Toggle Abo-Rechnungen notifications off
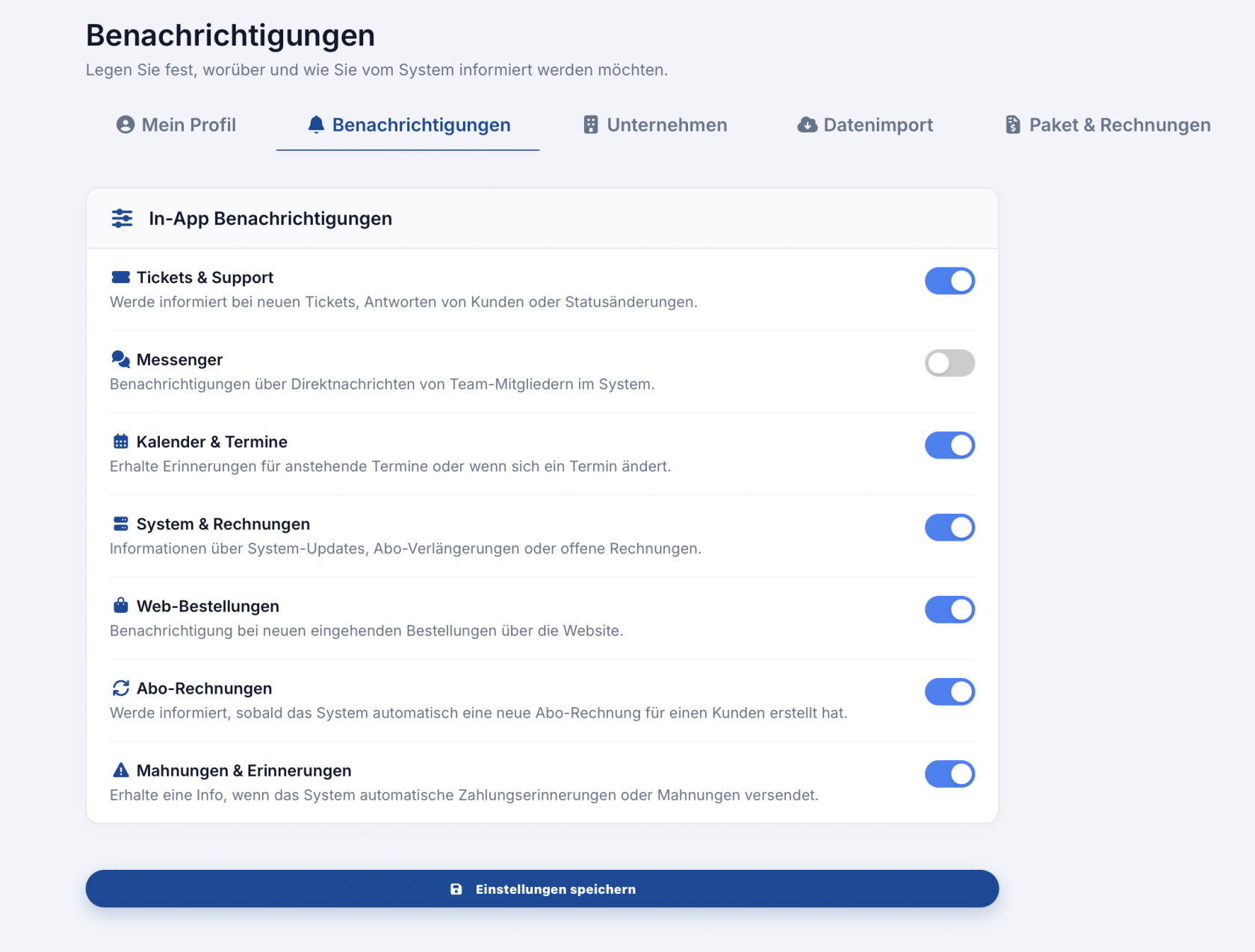The image size is (1255, 952). pyautogui.click(x=949, y=691)
